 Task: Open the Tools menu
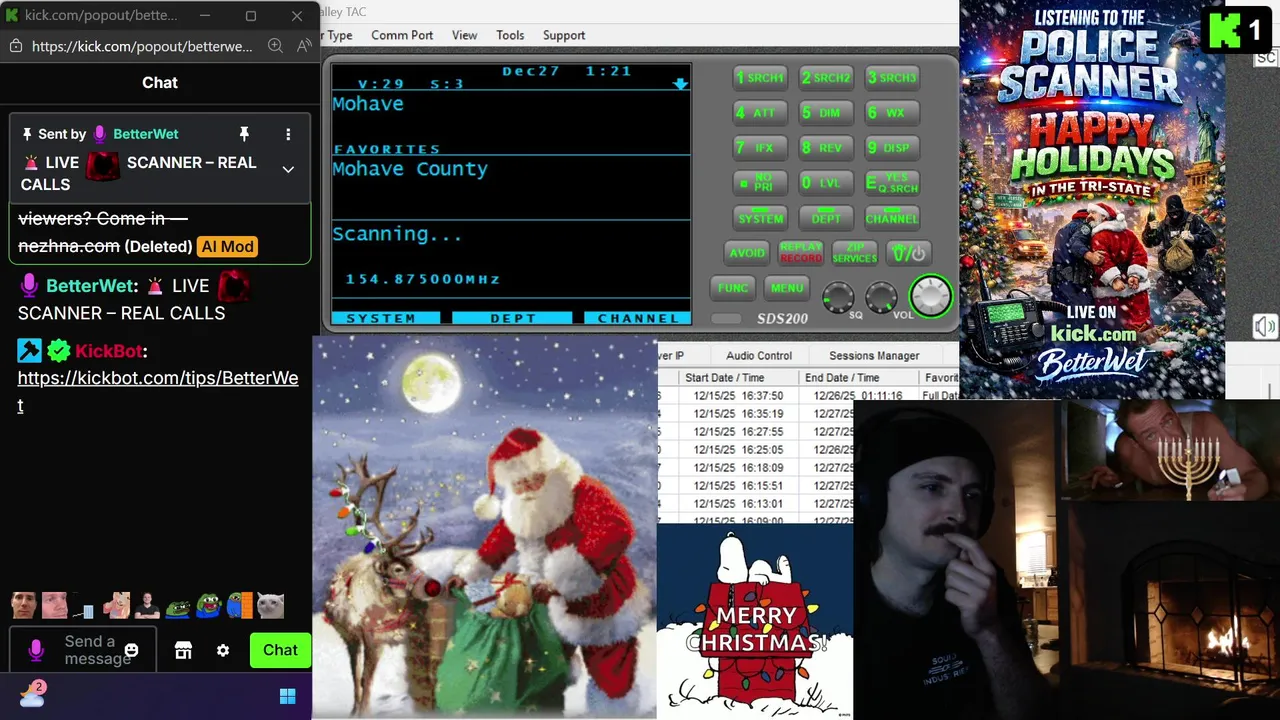coord(510,35)
